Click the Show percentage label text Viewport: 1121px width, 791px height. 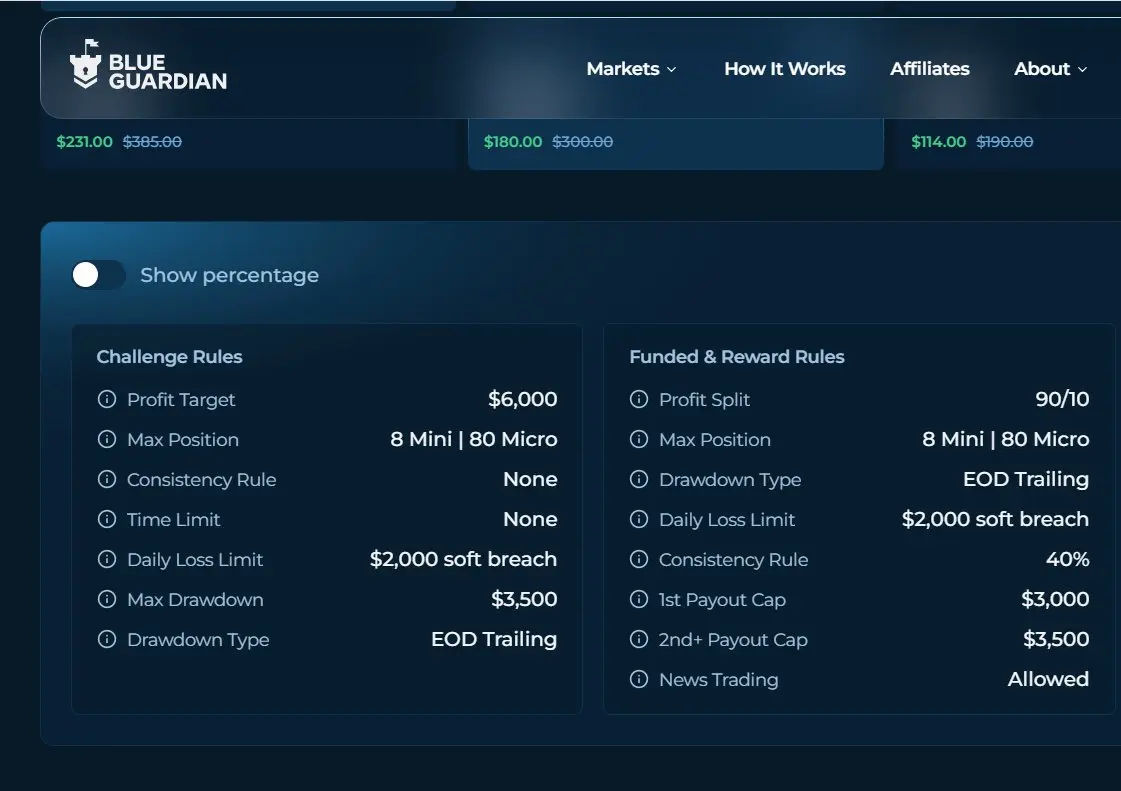(x=229, y=275)
